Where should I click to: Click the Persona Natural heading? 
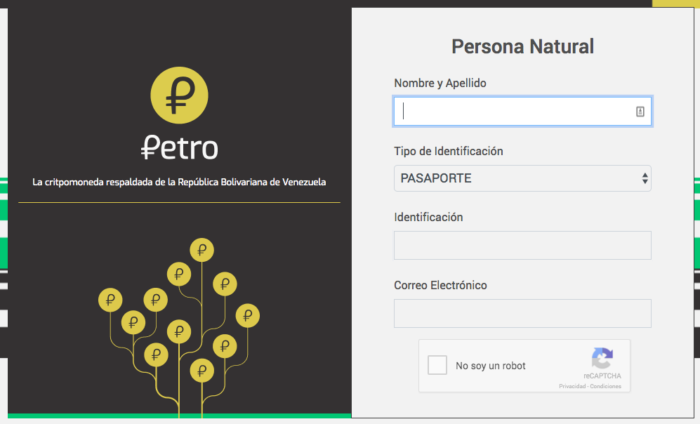point(522,46)
